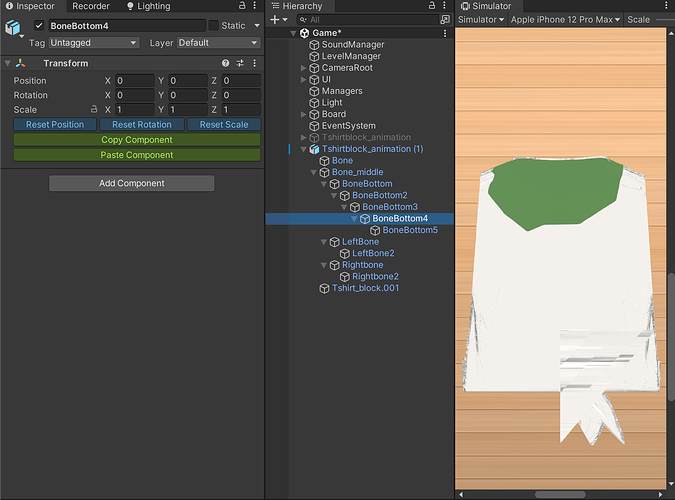The image size is (675, 500).
Task: Expand the UI object in Hierarchy
Action: pyautogui.click(x=303, y=80)
